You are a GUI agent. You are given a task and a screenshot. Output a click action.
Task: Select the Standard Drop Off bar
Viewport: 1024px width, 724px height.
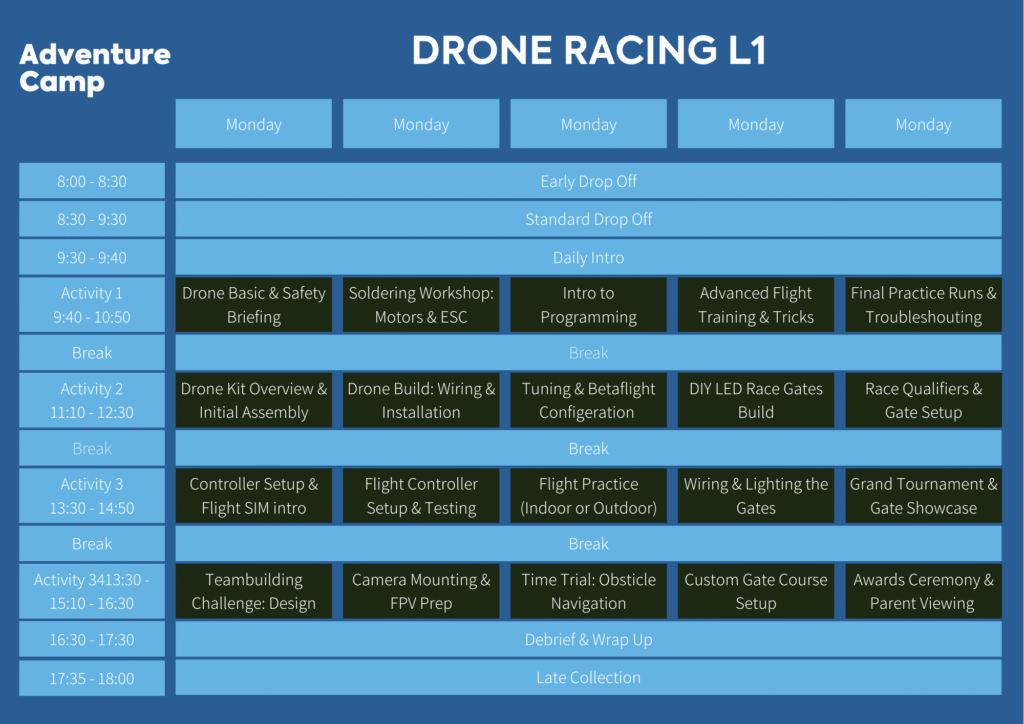[588, 219]
